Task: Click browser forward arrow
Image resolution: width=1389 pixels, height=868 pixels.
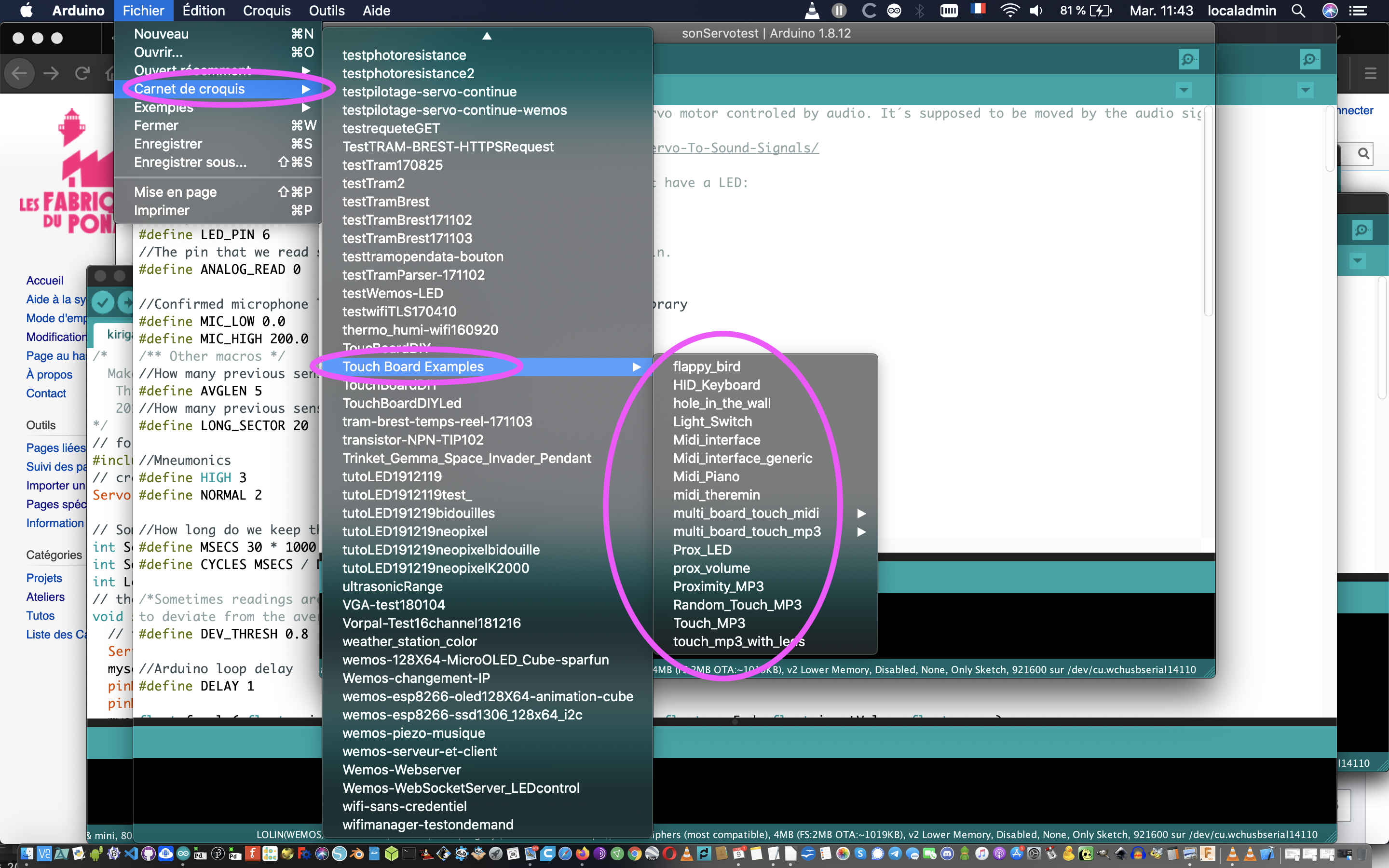Action: (x=51, y=73)
